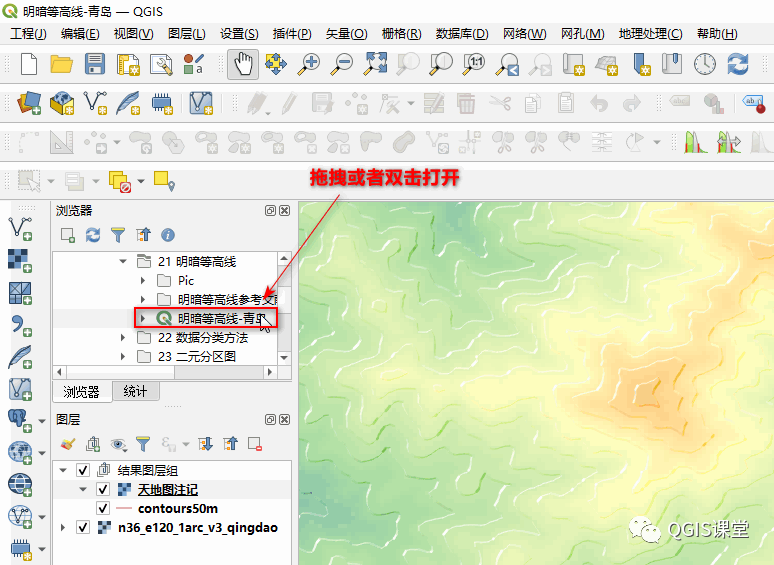Filter the browser panel
The height and width of the screenshot is (565, 774).
coord(118,235)
